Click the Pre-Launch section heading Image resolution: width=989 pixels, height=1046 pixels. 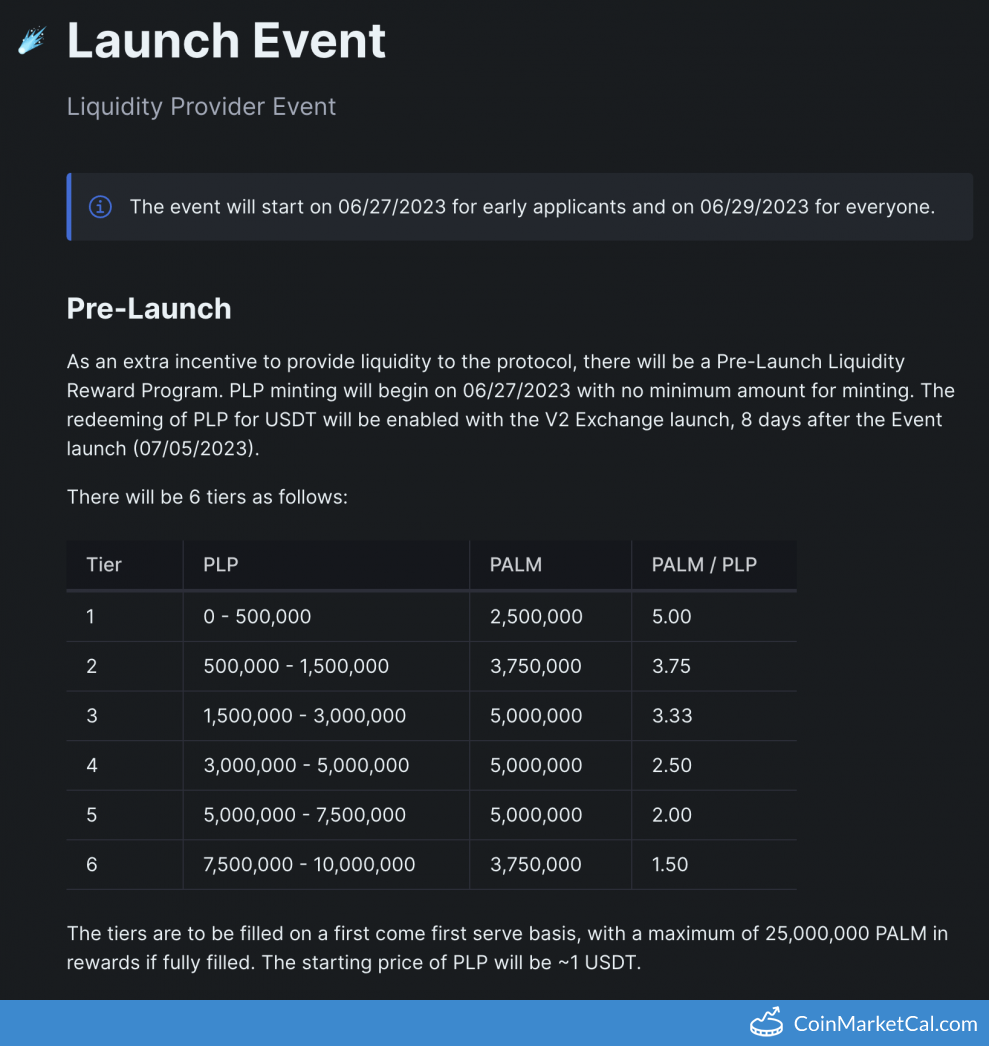pos(149,308)
